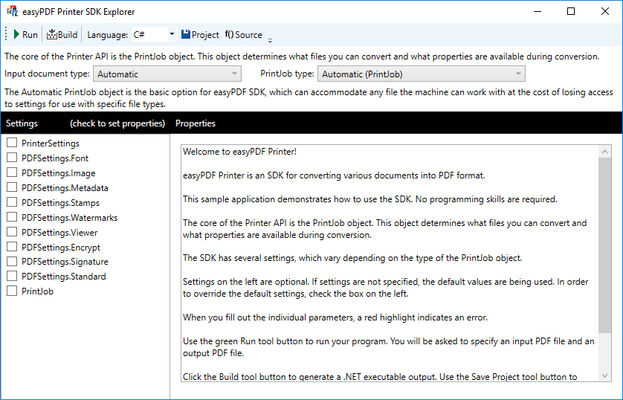
Task: Enable the PDFSettings.Viewer checkbox
Action: click(12, 232)
